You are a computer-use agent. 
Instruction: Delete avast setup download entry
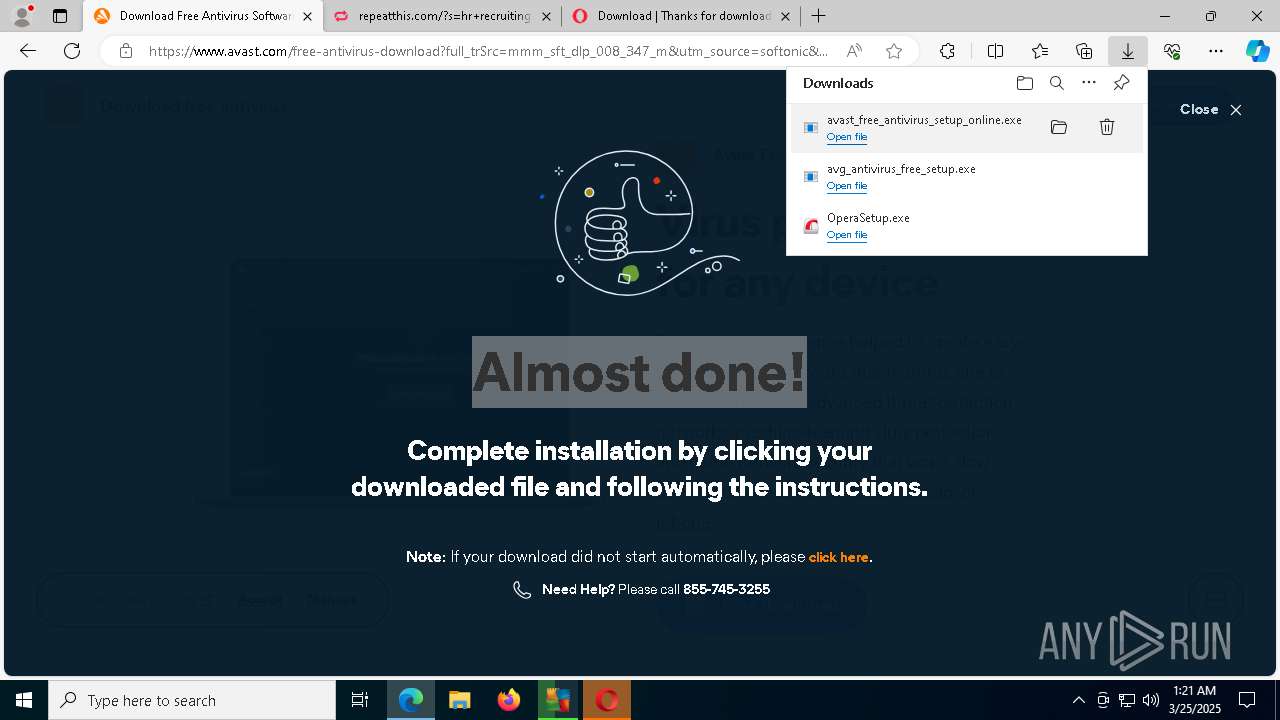tap(1107, 127)
